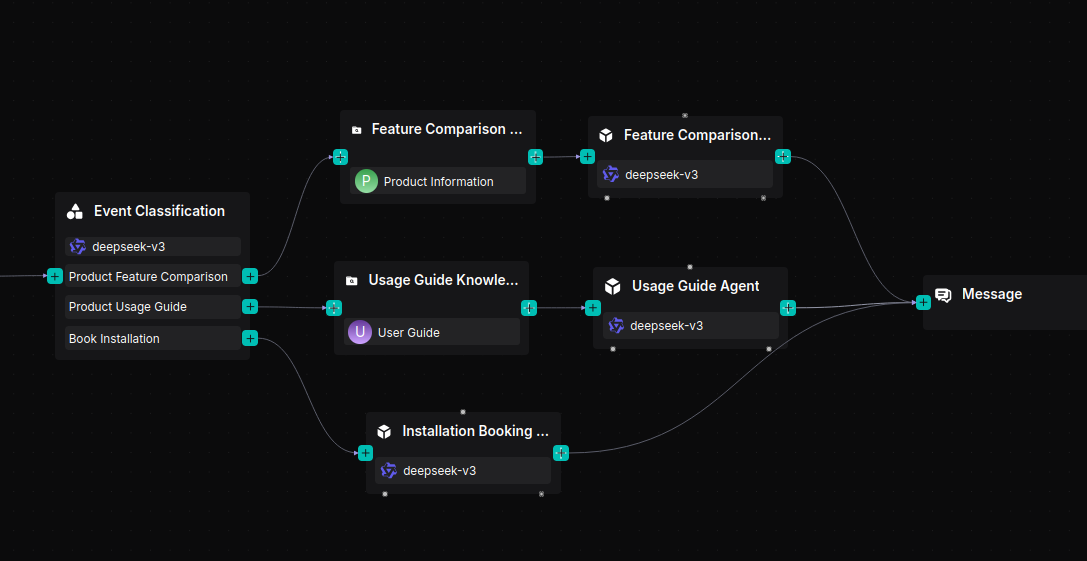Image resolution: width=1087 pixels, height=561 pixels.
Task: Click the Message node chat icon
Action: [943, 295]
